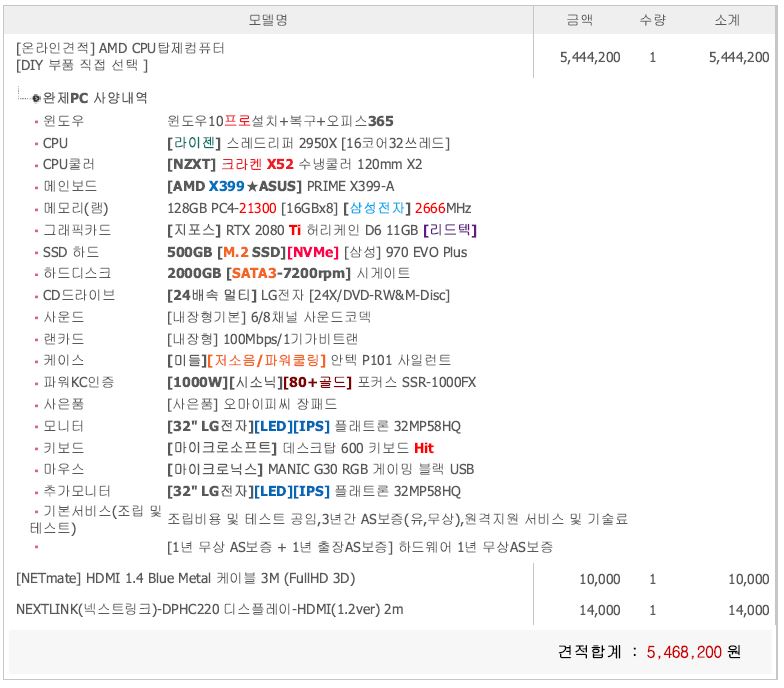Select the 윈도우10프로설치+복구+오피스365 spec
The height and width of the screenshot is (688, 784).
[x=280, y=121]
